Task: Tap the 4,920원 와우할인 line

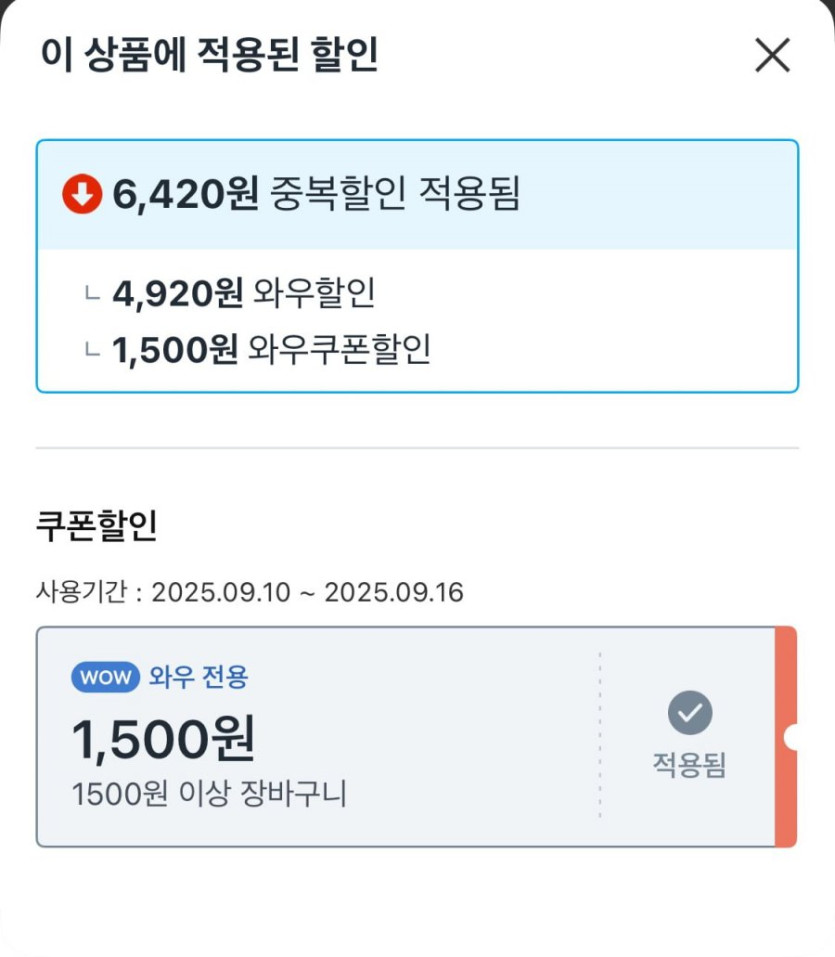Action: click(x=243, y=293)
